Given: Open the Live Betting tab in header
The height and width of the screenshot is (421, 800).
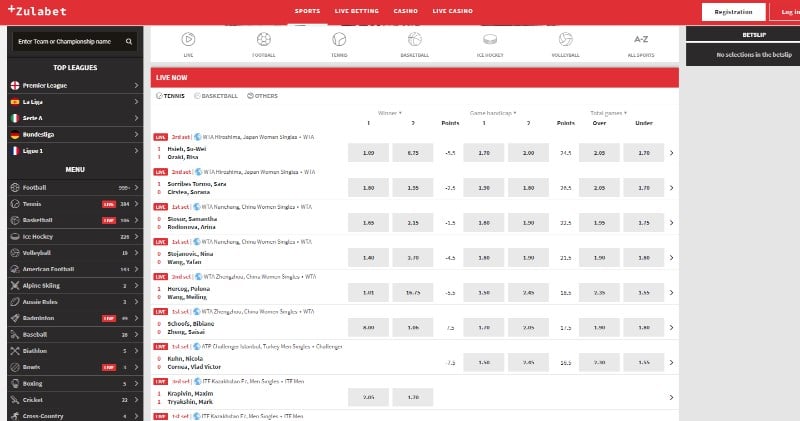Looking at the screenshot, I should [x=357, y=11].
